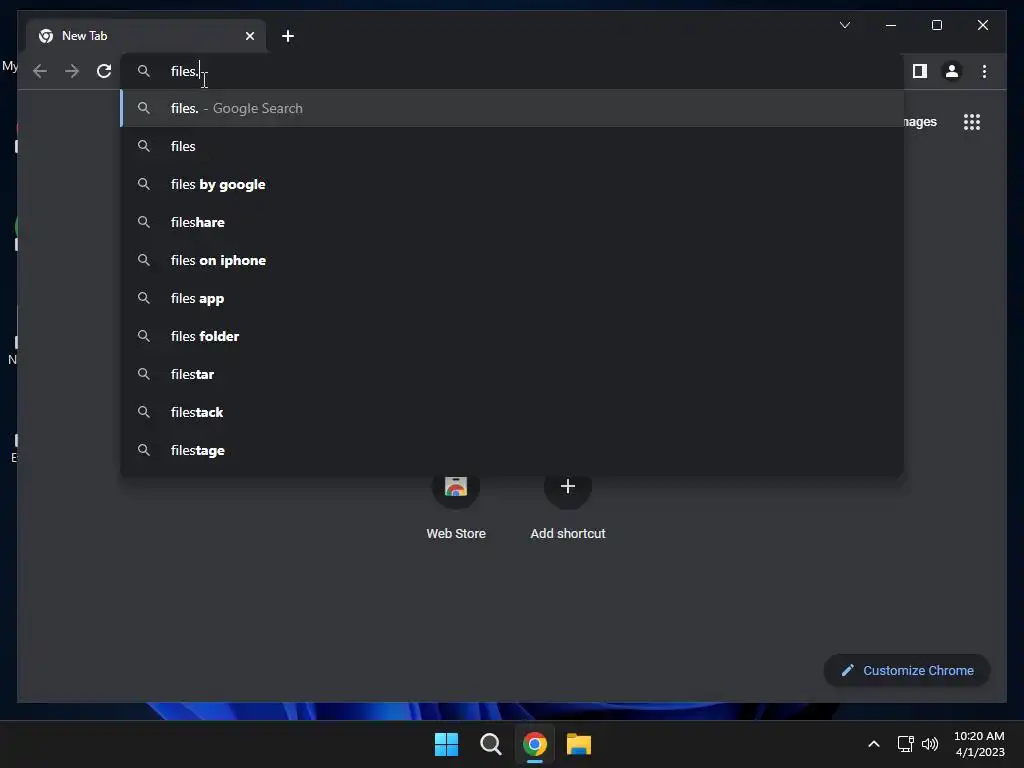Open the side panel icon
Image resolution: width=1024 pixels, height=768 pixels.
point(920,71)
